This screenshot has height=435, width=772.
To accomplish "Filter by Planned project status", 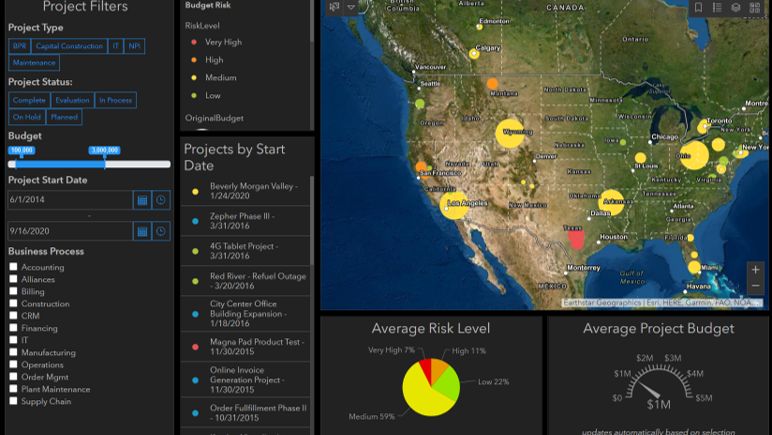I will pyautogui.click(x=64, y=117).
